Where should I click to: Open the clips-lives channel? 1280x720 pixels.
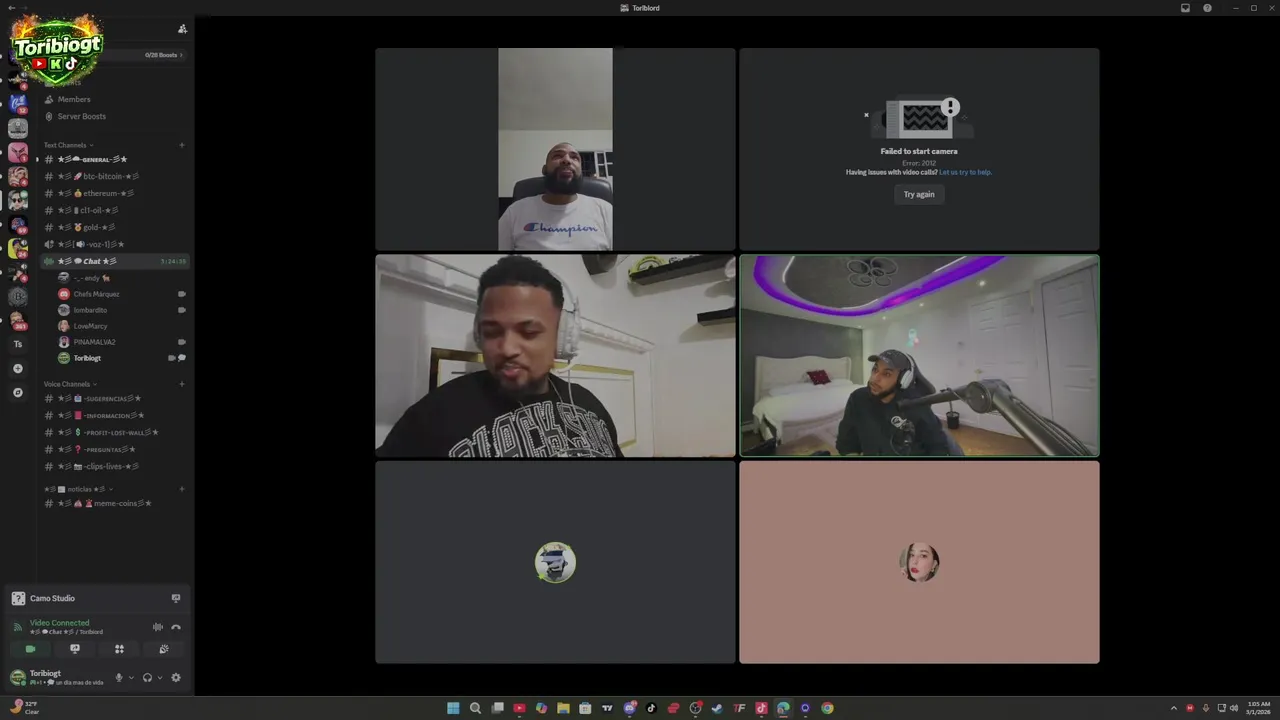coord(114,466)
